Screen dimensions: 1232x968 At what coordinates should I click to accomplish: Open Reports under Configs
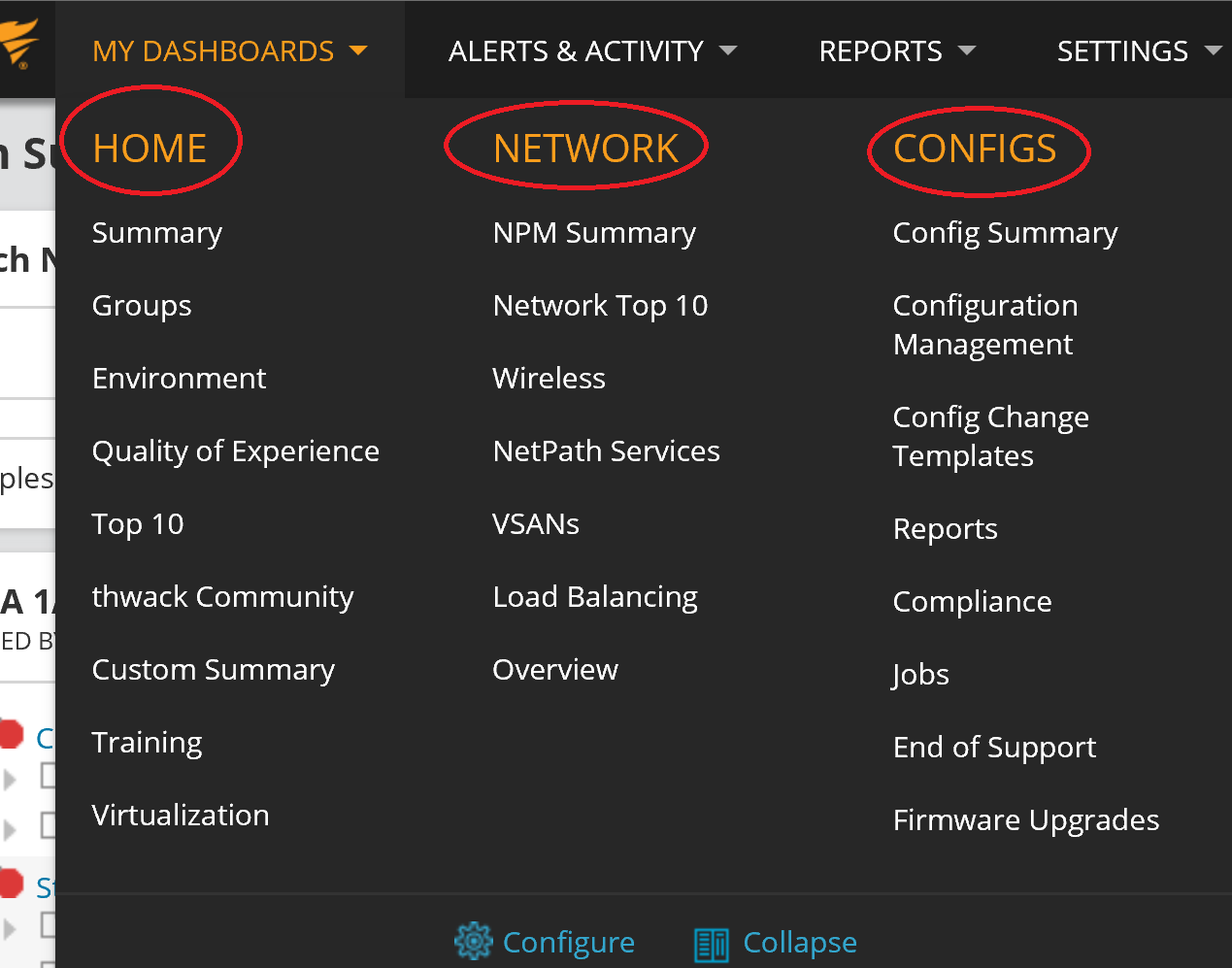(x=946, y=529)
